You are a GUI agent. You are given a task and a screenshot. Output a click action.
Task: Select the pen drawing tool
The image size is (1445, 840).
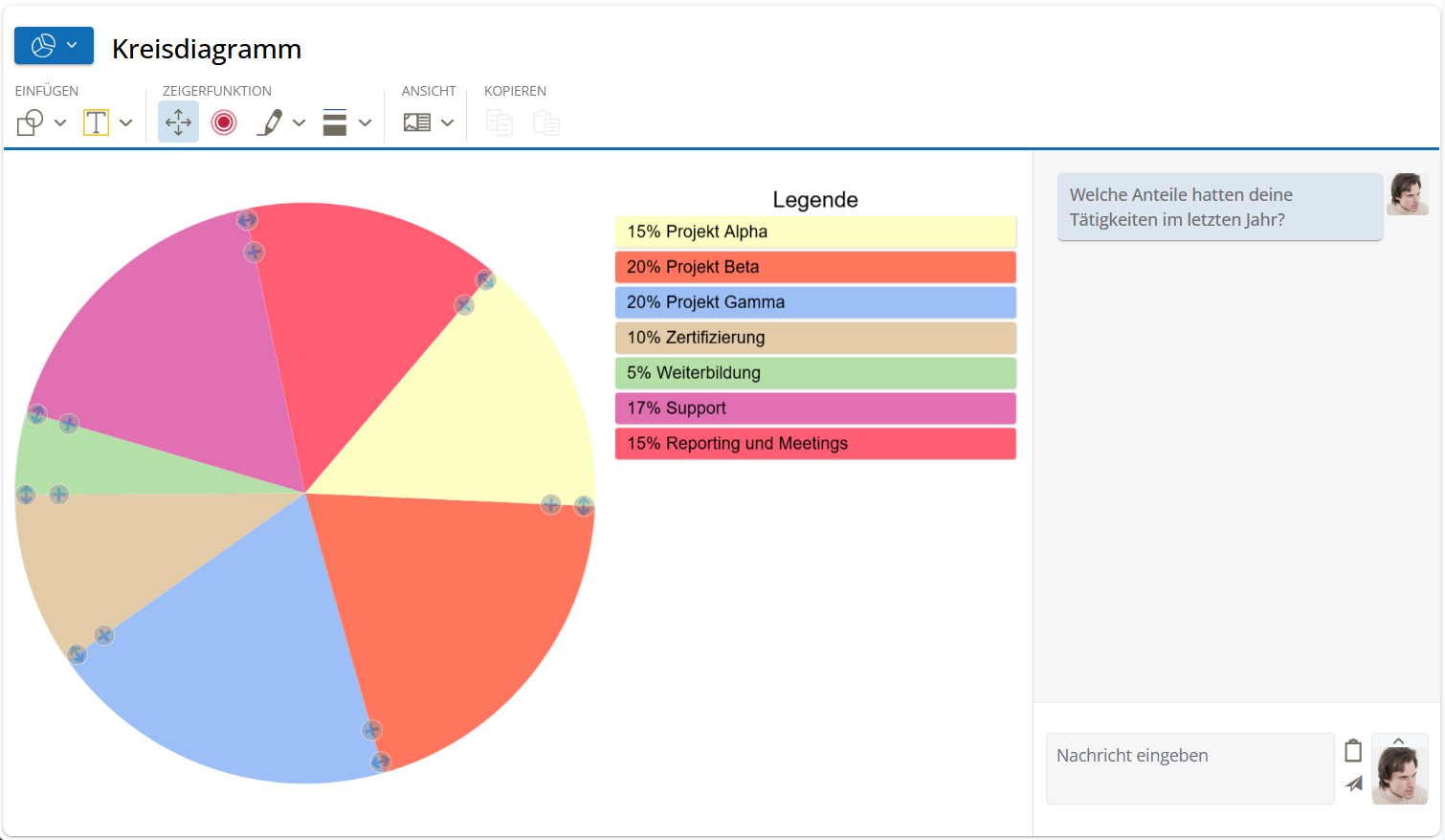coord(270,122)
